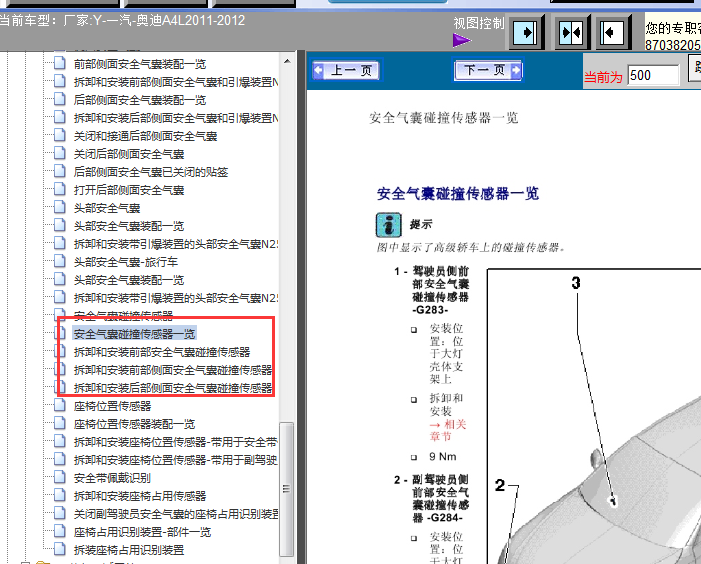The image size is (701, 564).
Task: Click the view control left-arrow panel icon
Action: click(612, 32)
